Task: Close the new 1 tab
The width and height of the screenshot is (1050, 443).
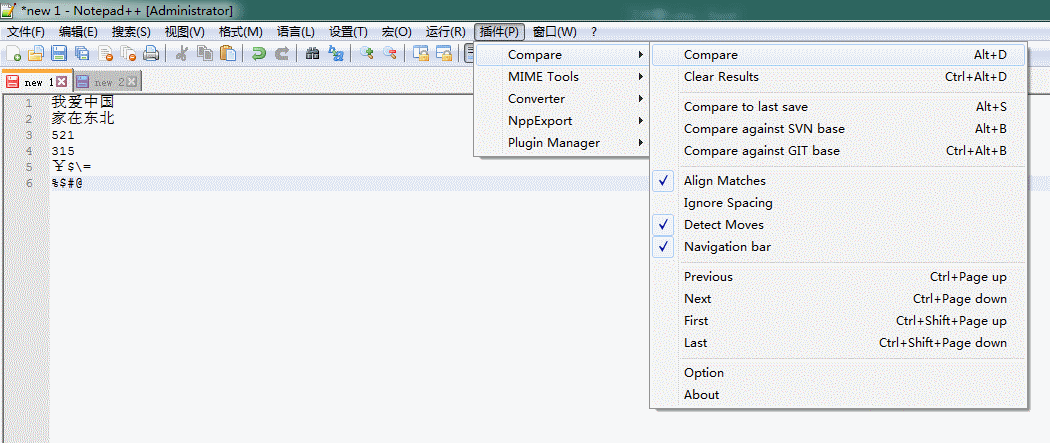Action: tap(62, 82)
